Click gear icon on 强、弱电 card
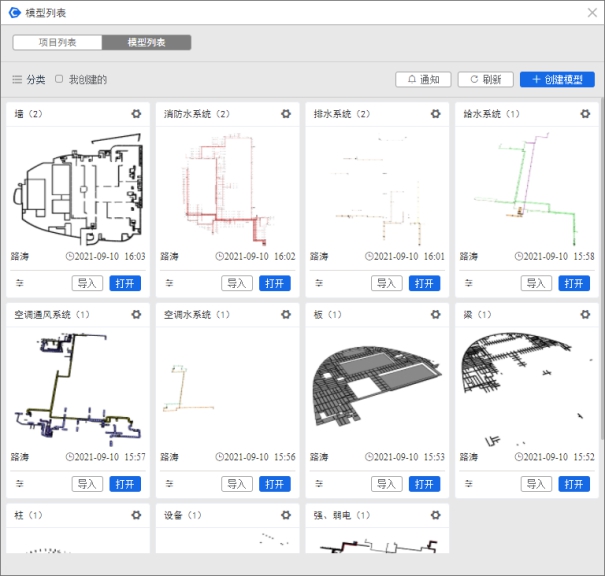 (435, 515)
